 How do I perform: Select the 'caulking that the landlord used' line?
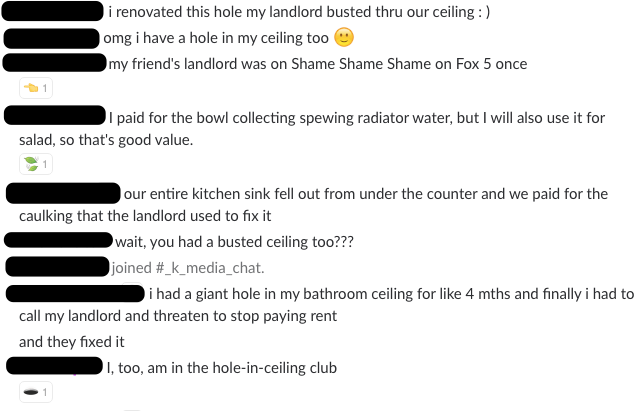pyautogui.click(x=145, y=216)
